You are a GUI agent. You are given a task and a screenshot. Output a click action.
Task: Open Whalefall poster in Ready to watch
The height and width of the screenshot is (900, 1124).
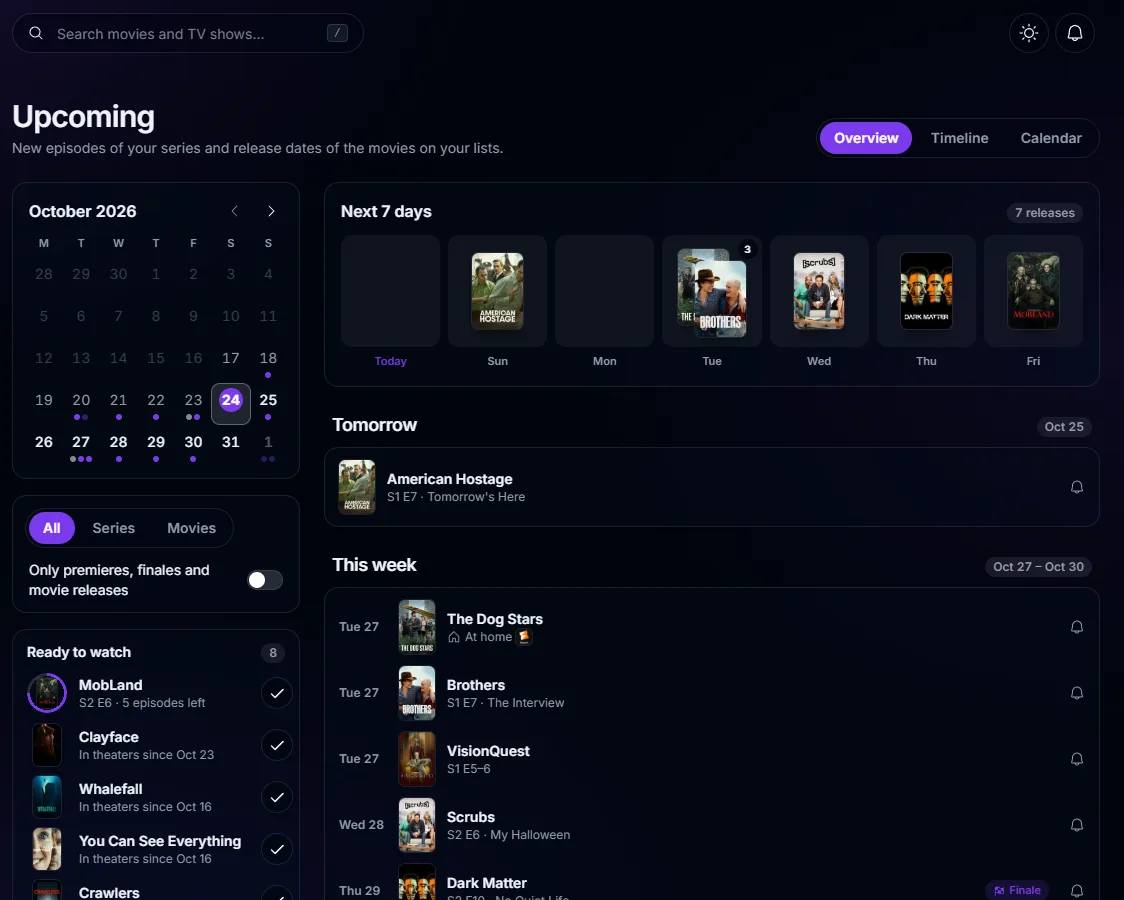47,797
